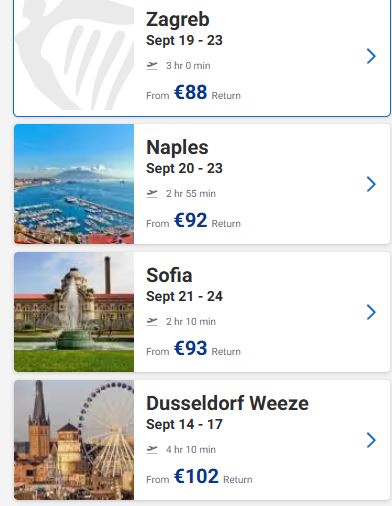Select the Zagreb placeholder harp image

pos(74,55)
